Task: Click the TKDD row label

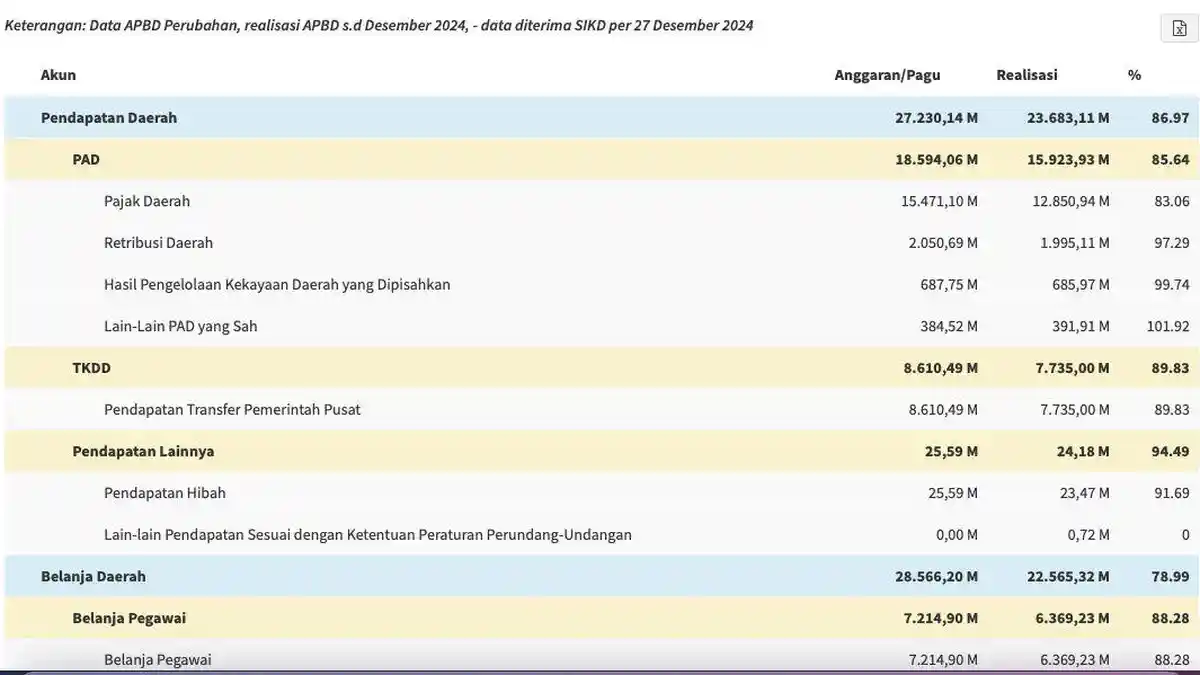Action: 91,368
